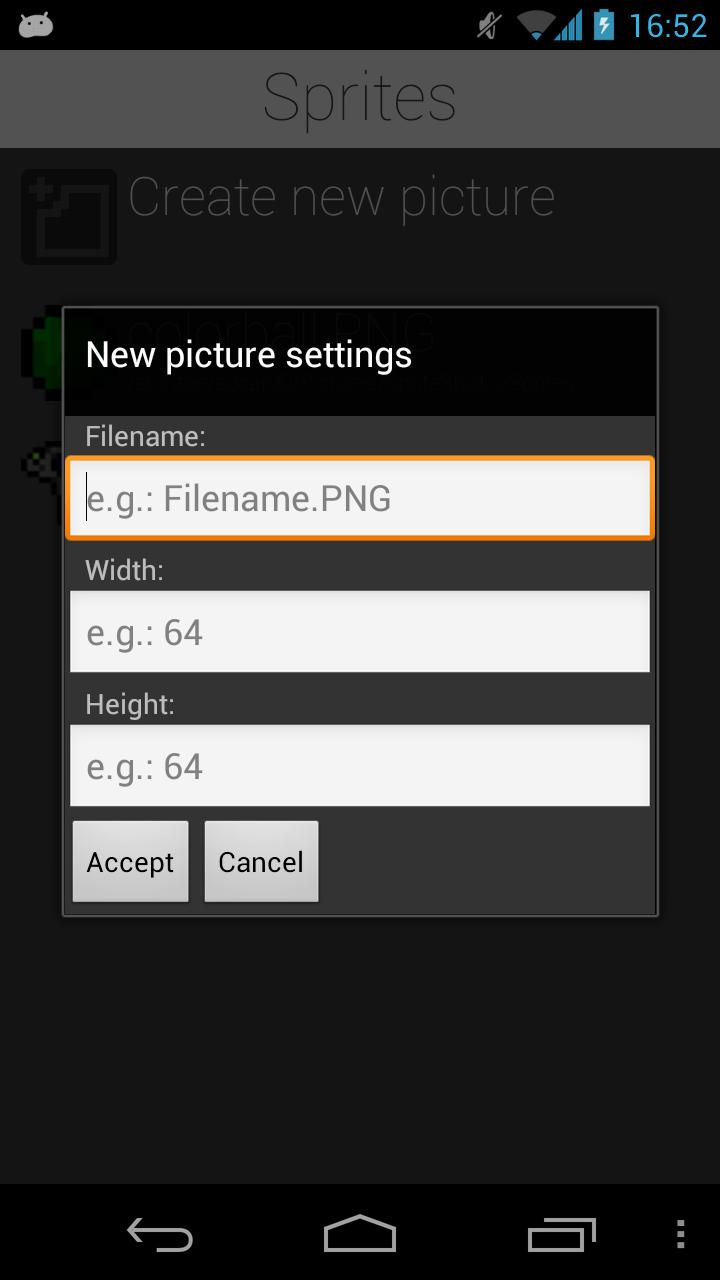
Task: Tap the Create new picture label
Action: coord(342,197)
